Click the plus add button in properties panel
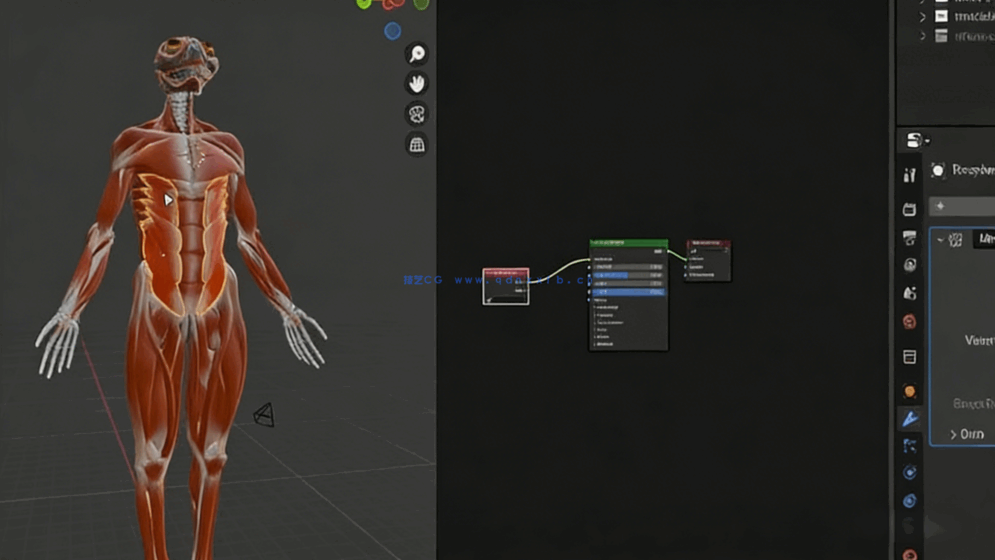The width and height of the screenshot is (995, 560). [940, 206]
